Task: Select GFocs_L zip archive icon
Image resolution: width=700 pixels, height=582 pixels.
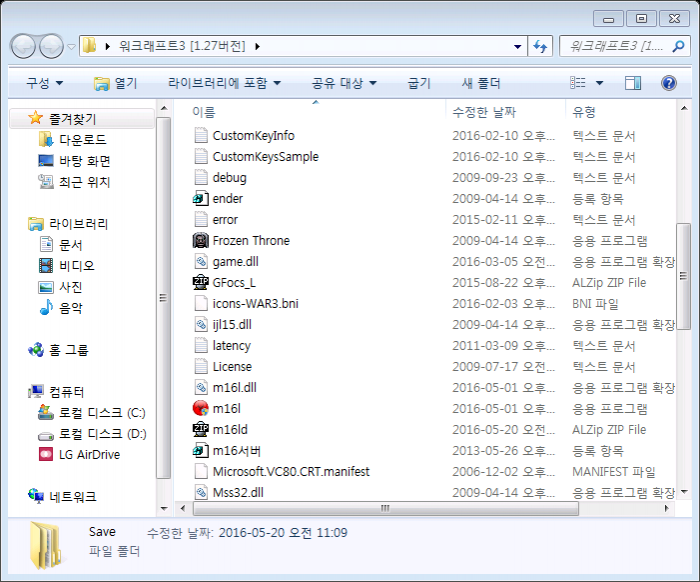Action: (x=201, y=282)
